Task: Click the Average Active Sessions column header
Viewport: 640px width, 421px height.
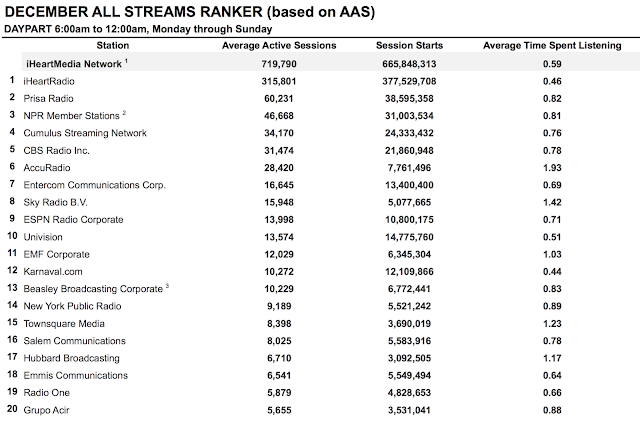Action: click(279, 45)
